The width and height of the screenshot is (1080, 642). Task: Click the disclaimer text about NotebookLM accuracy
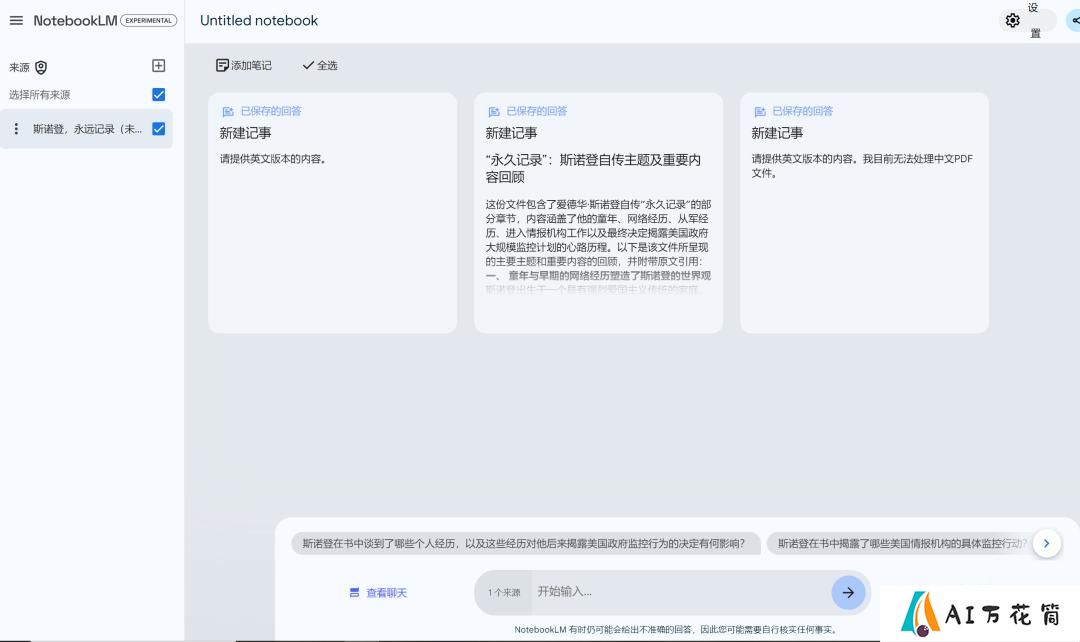point(676,630)
